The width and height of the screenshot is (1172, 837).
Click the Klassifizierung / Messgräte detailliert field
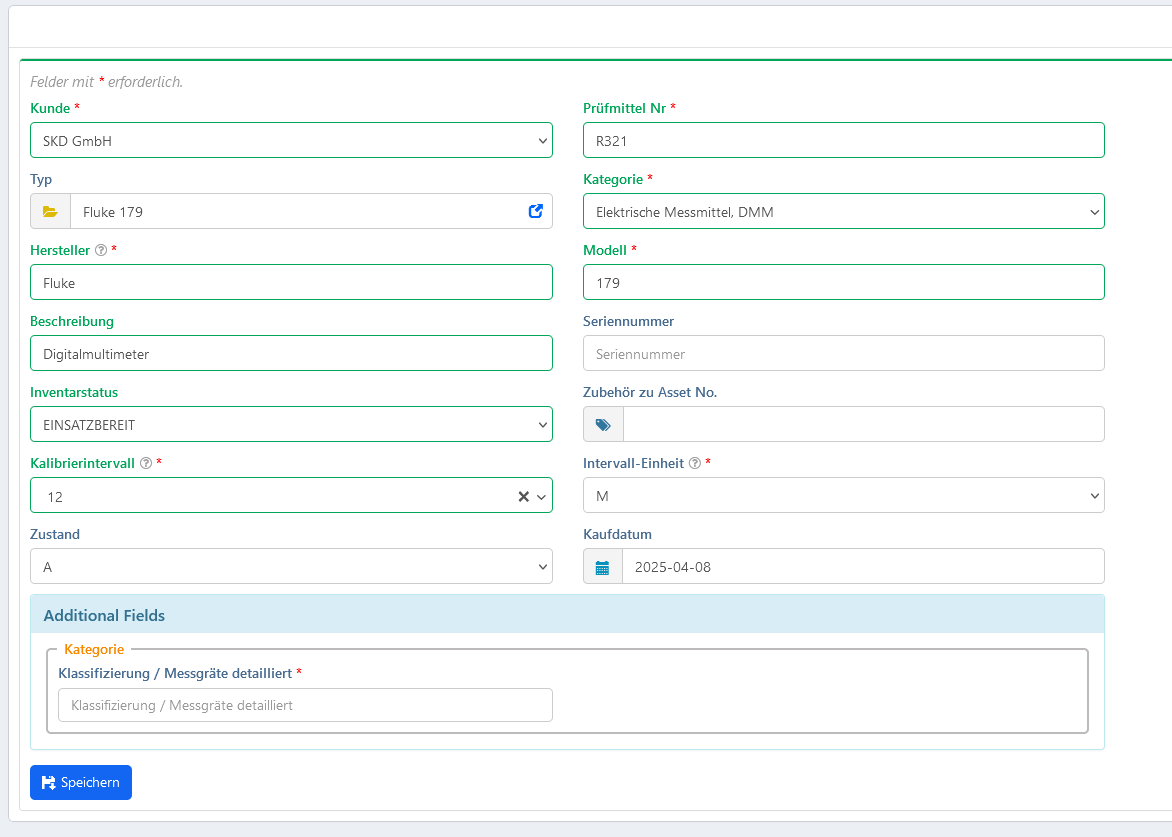coord(305,705)
